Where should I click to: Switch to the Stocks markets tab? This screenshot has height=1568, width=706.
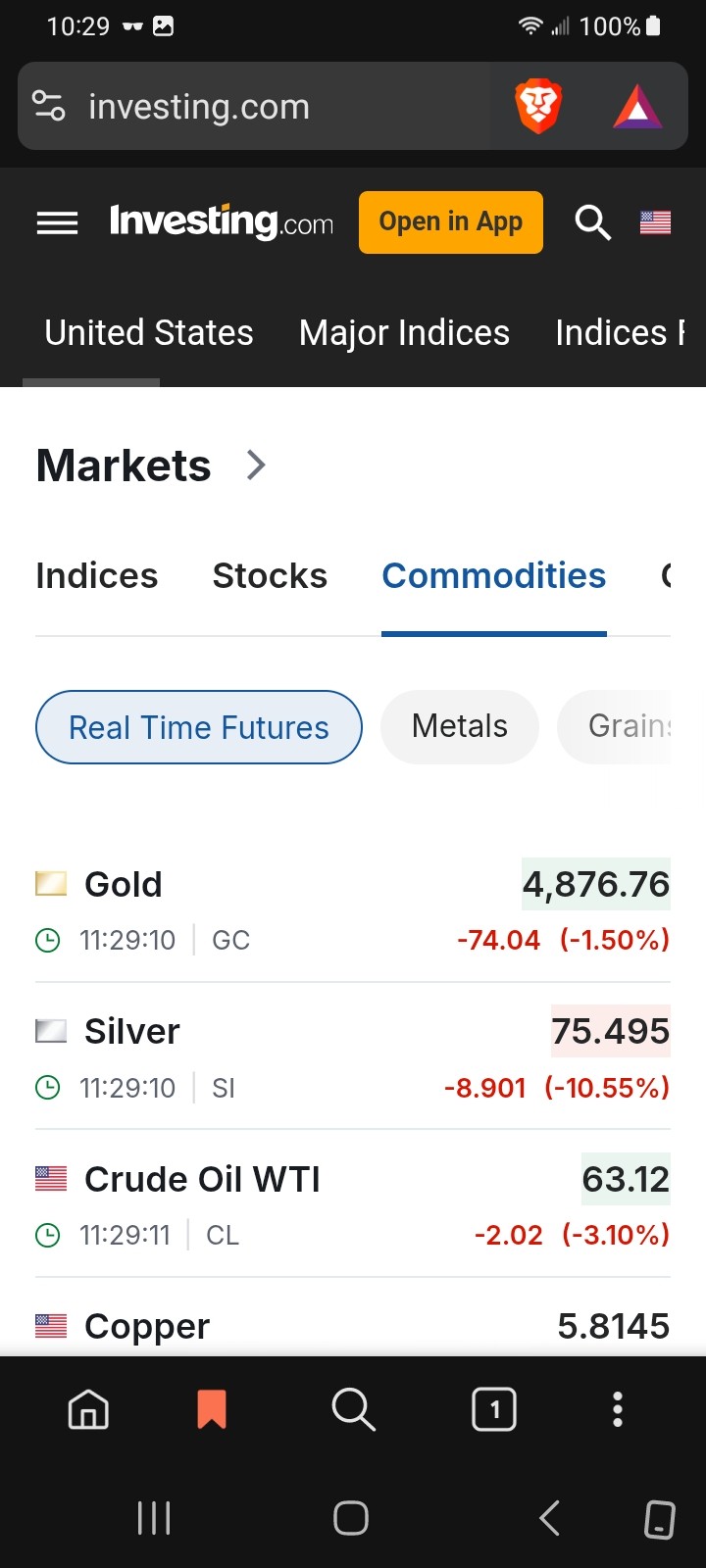point(270,576)
